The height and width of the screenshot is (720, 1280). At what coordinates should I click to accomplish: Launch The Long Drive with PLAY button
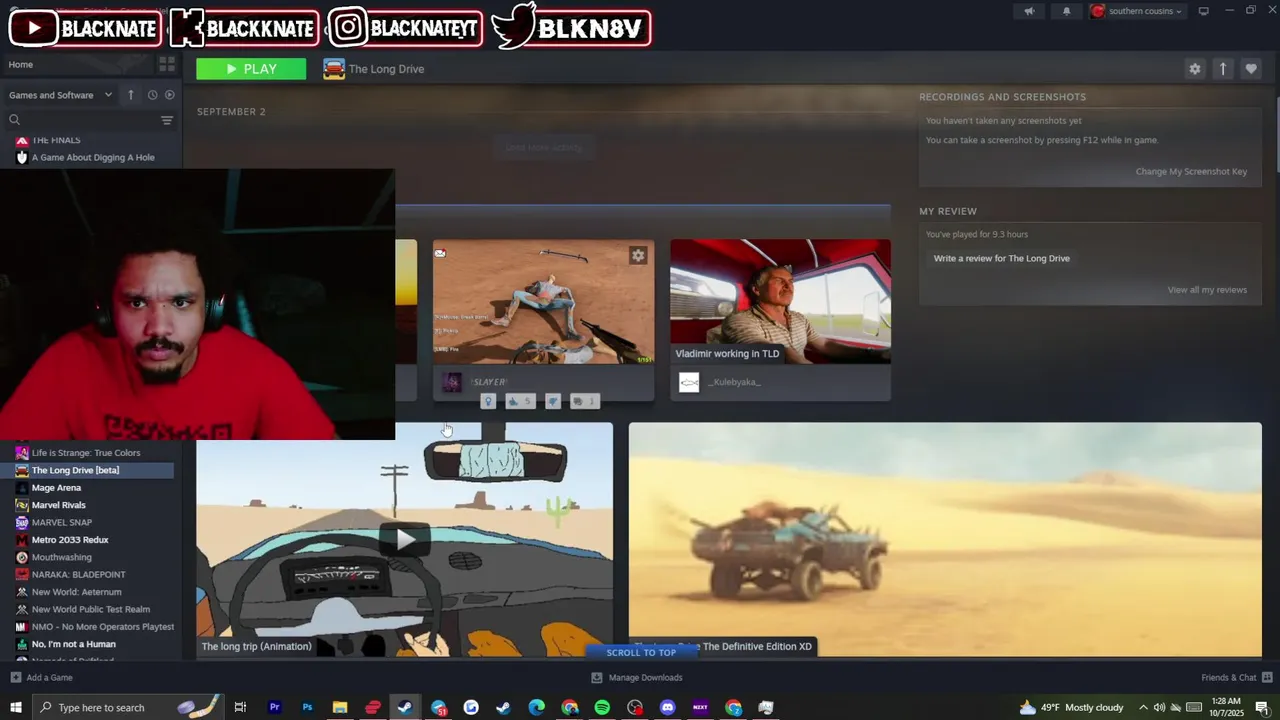(251, 69)
